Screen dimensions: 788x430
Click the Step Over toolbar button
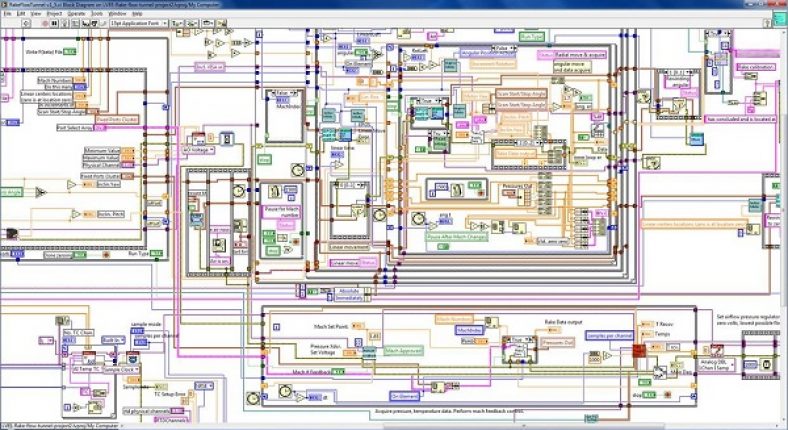tap(94, 23)
